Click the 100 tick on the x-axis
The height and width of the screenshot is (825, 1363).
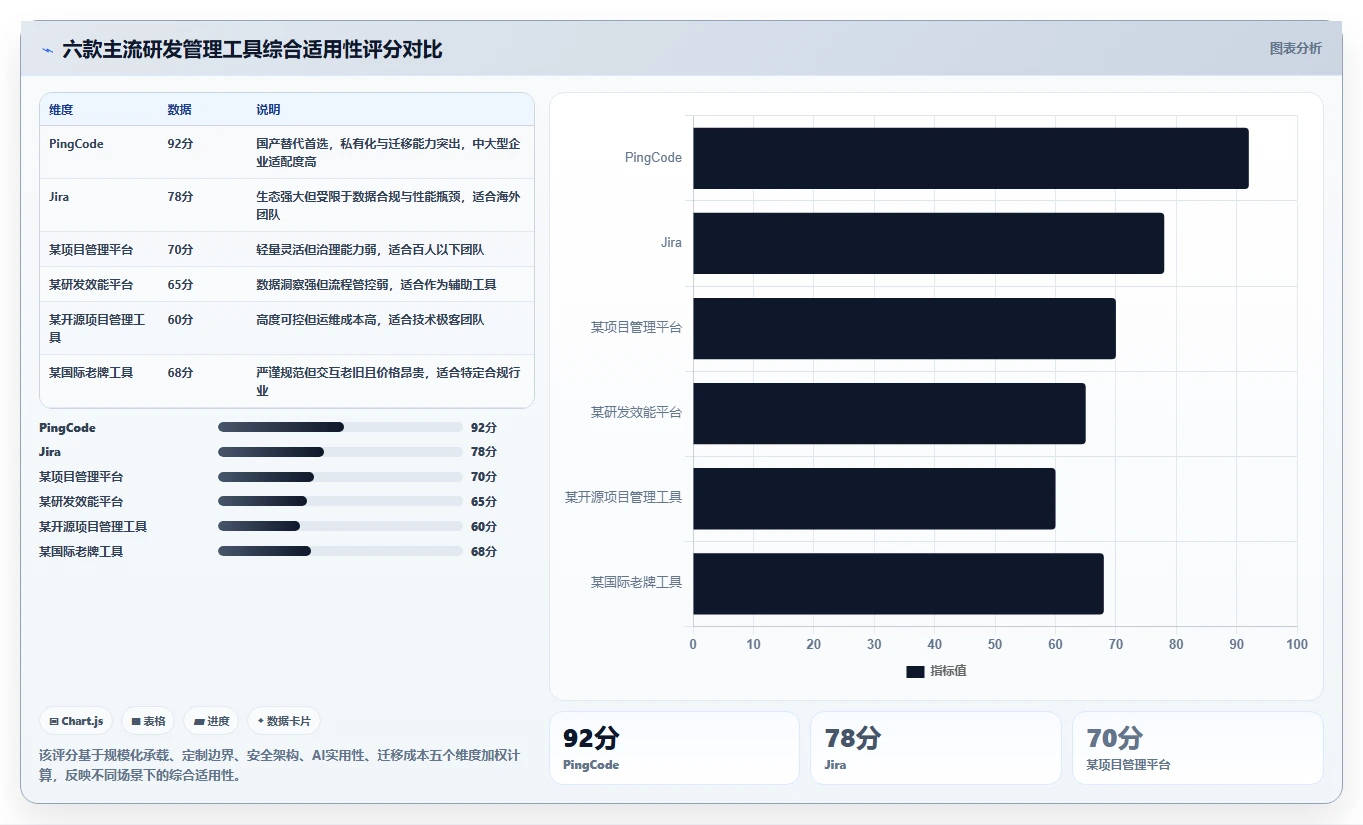(x=1297, y=645)
